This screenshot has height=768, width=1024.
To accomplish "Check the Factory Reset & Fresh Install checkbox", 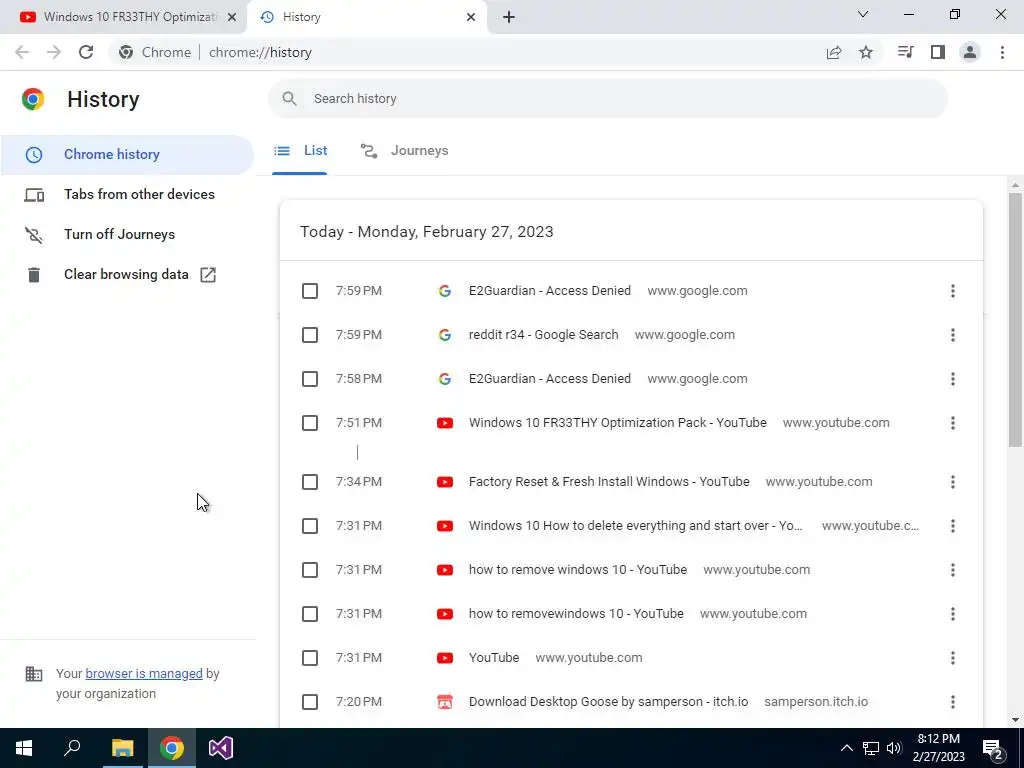I will (310, 482).
